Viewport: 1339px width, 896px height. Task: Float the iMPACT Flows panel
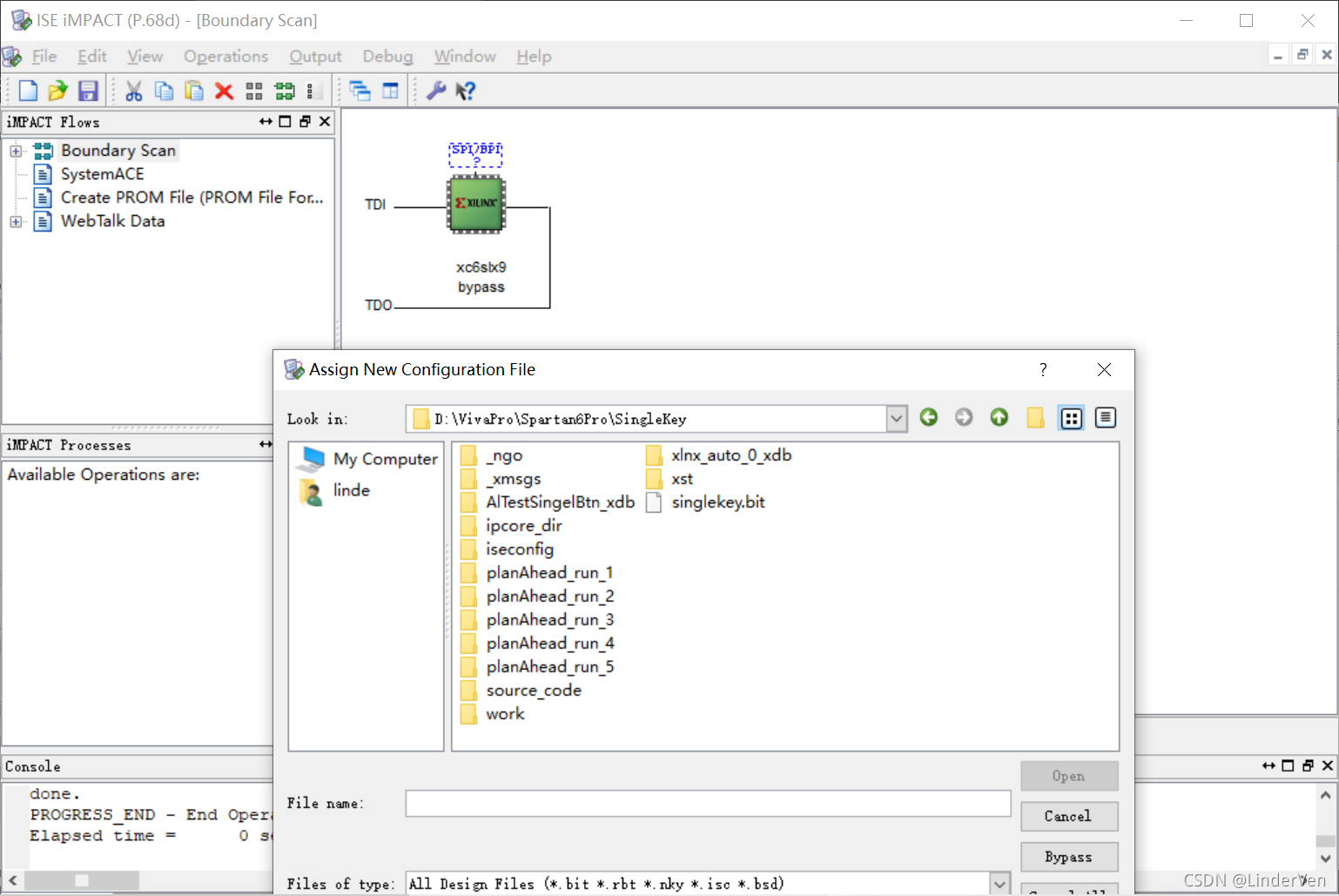305,122
